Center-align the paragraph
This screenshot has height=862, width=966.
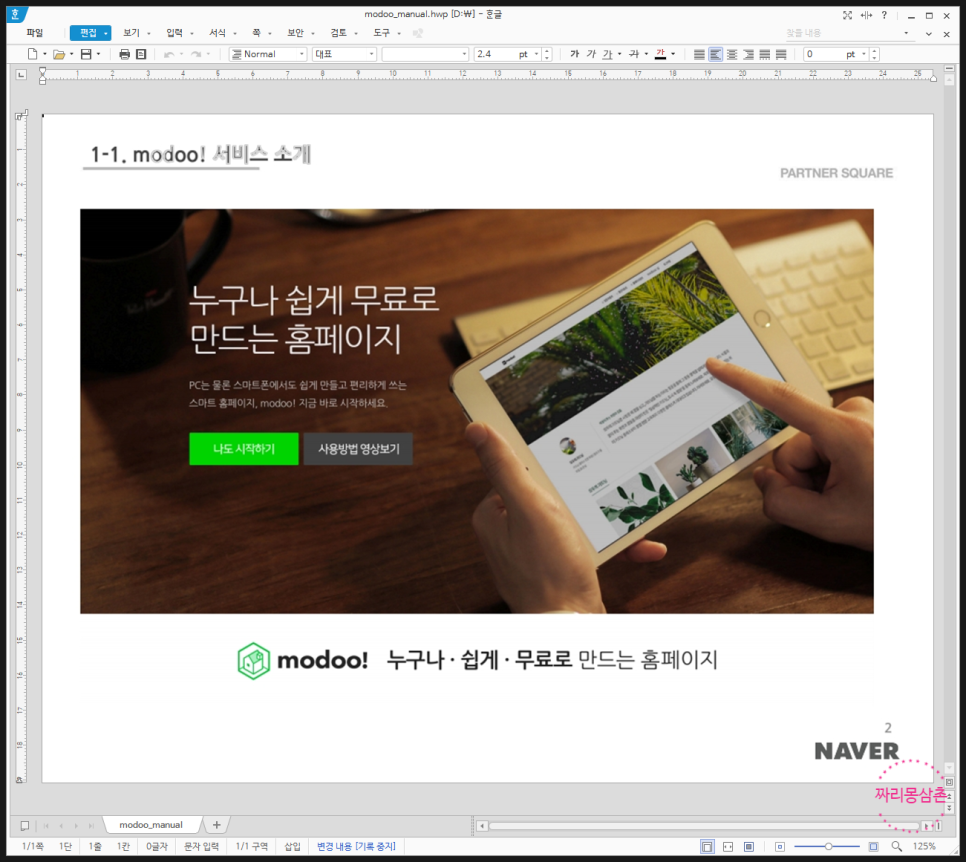[732, 54]
